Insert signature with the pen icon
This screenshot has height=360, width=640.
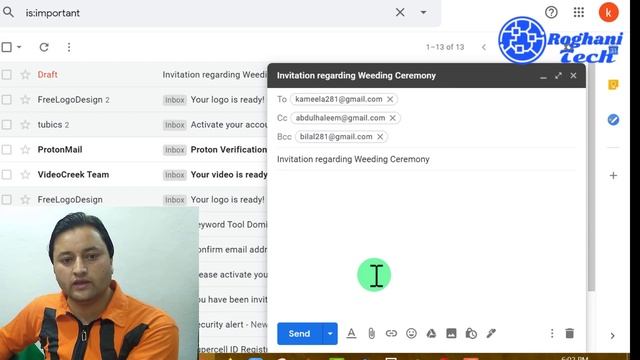[491, 333]
